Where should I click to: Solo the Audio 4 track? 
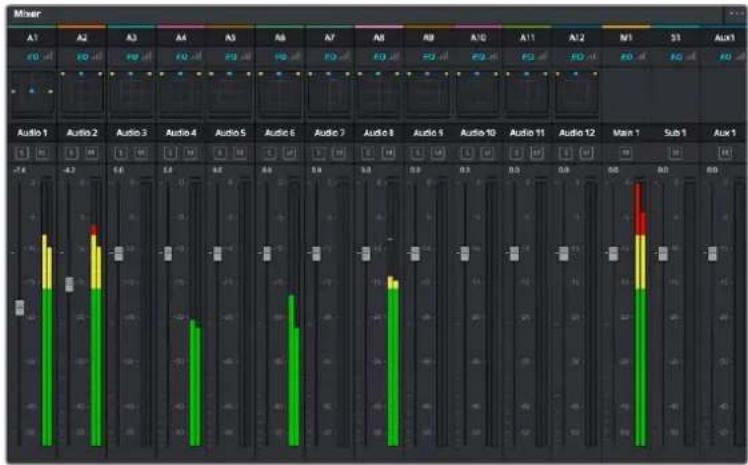tap(170, 153)
